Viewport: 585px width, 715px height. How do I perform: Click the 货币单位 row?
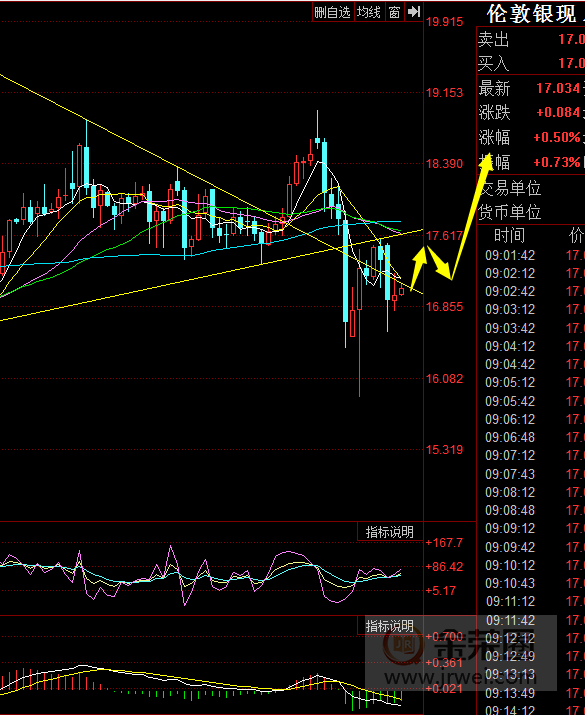(531, 212)
